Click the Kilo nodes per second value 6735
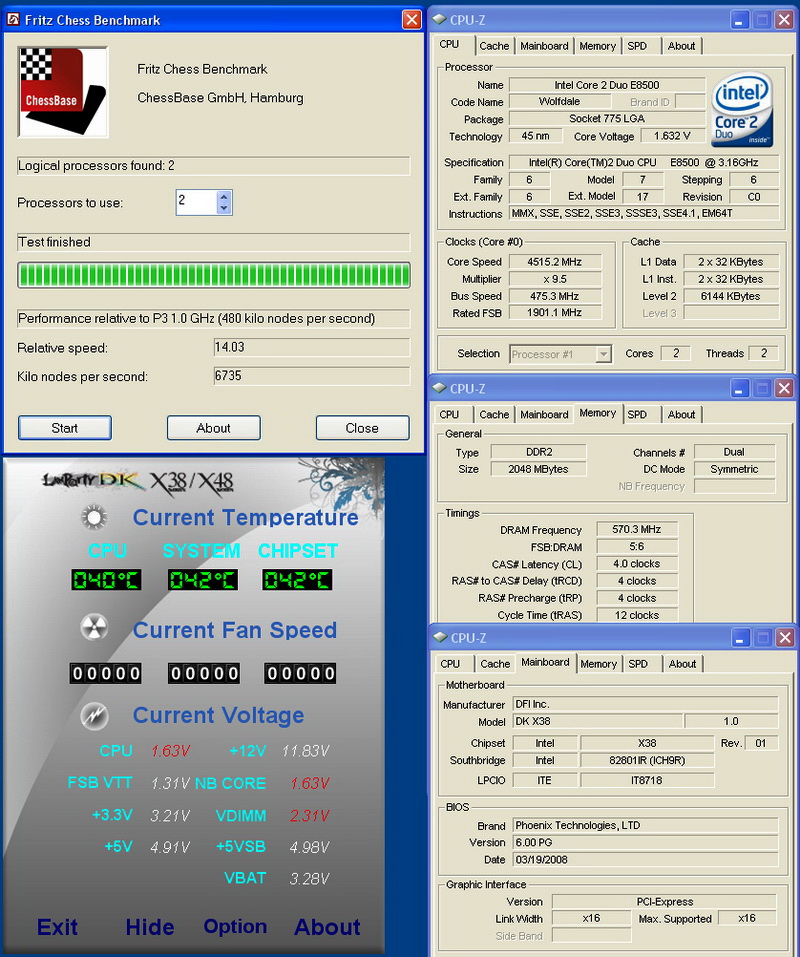The image size is (800, 957). point(312,376)
